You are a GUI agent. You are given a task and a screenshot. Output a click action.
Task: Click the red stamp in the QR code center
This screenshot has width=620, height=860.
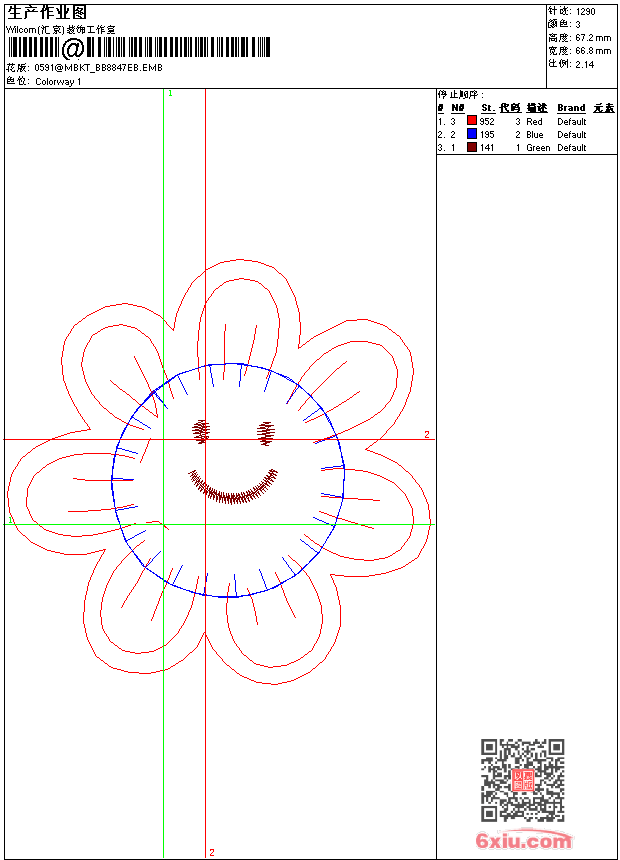point(522,781)
